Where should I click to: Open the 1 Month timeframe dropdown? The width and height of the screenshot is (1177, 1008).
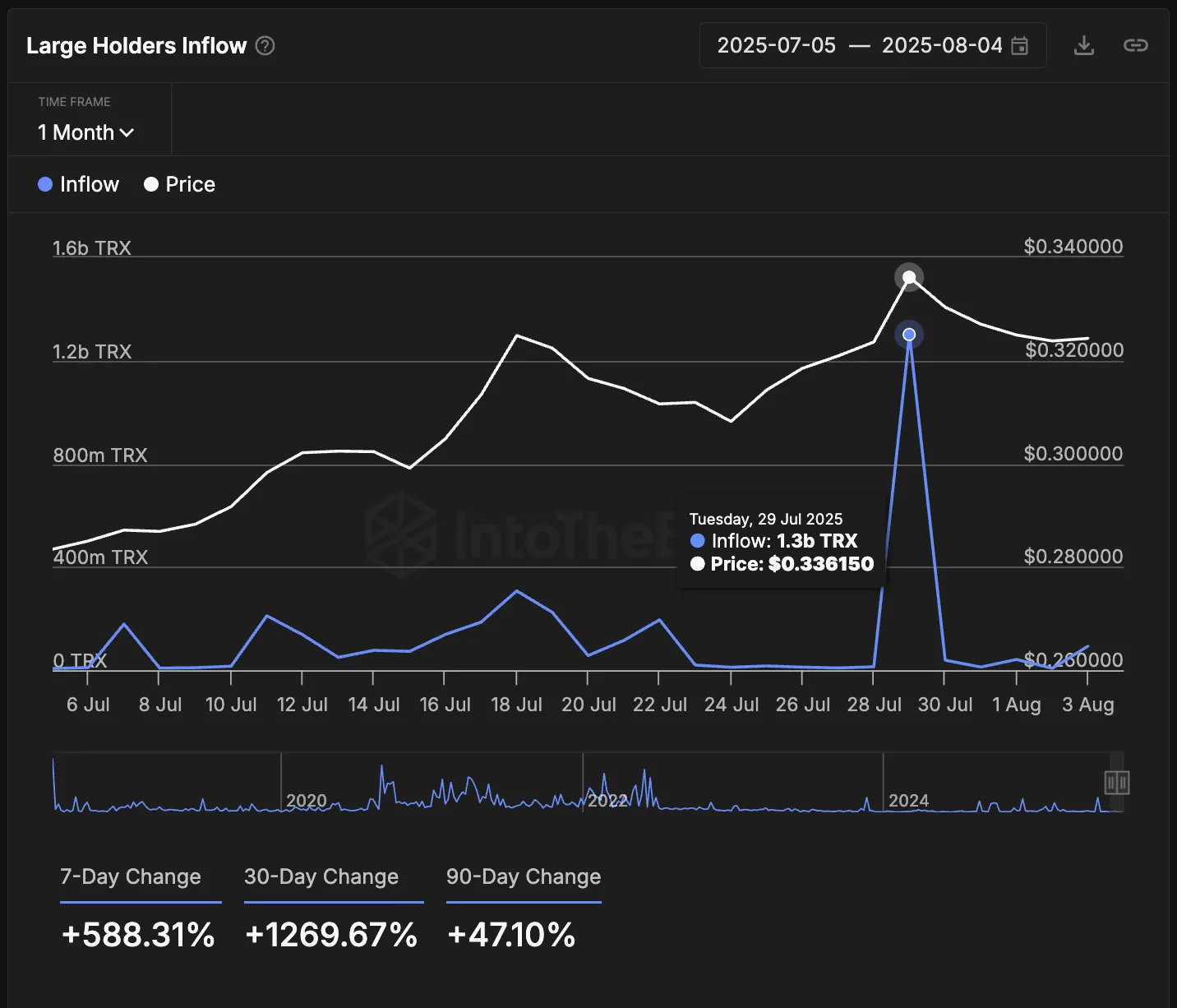pos(85,132)
